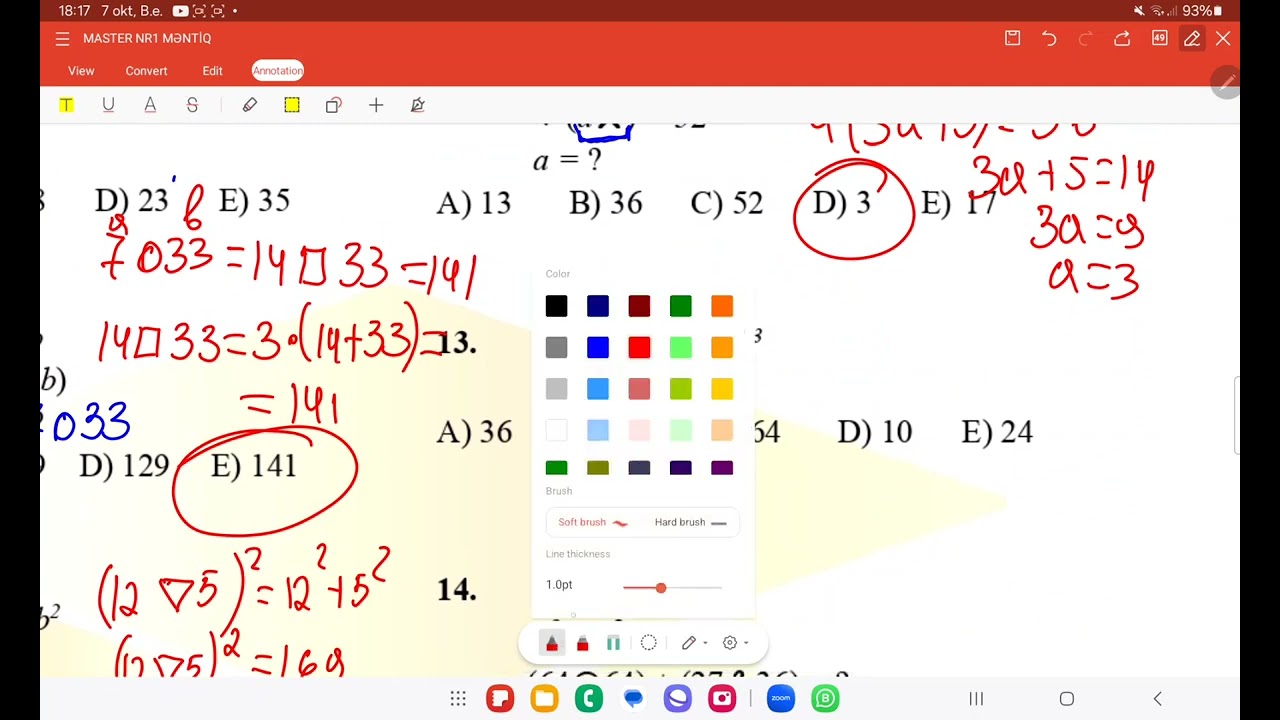This screenshot has height=720, width=1280.
Task: Open the settings gear dropdown in floating toolbar
Action: (735, 643)
